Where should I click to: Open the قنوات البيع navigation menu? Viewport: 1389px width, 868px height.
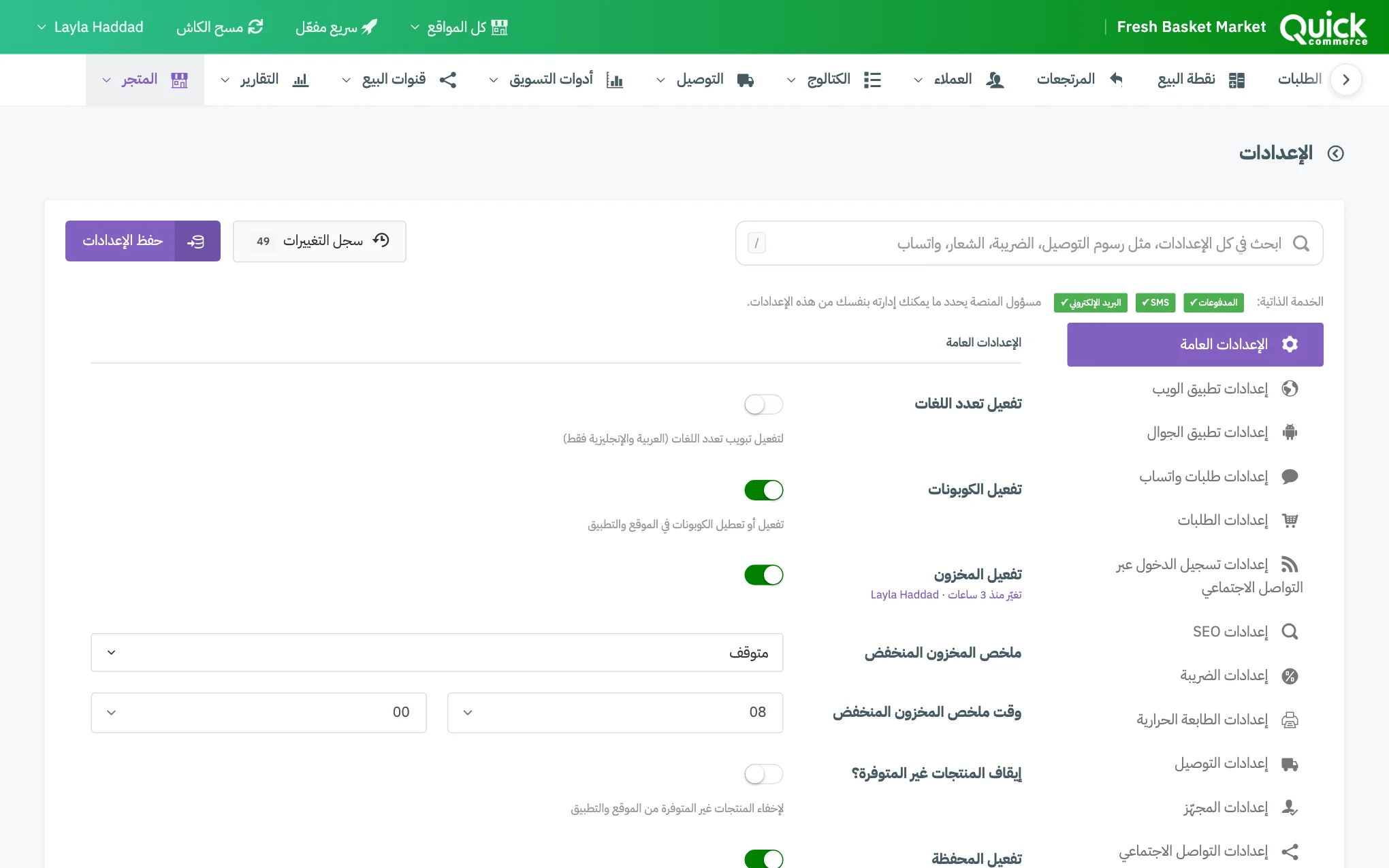coord(399,80)
